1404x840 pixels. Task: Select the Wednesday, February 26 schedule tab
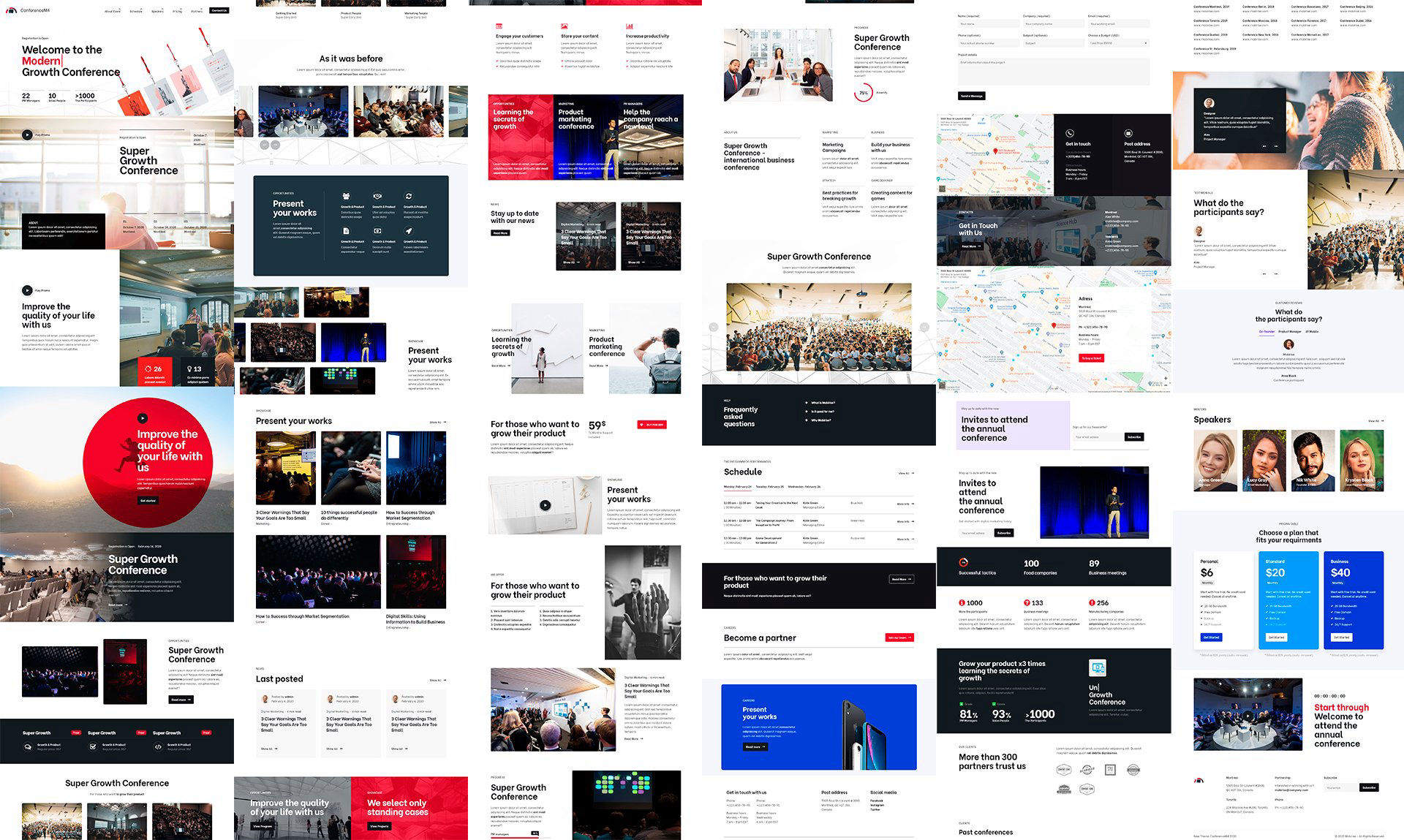[x=804, y=486]
